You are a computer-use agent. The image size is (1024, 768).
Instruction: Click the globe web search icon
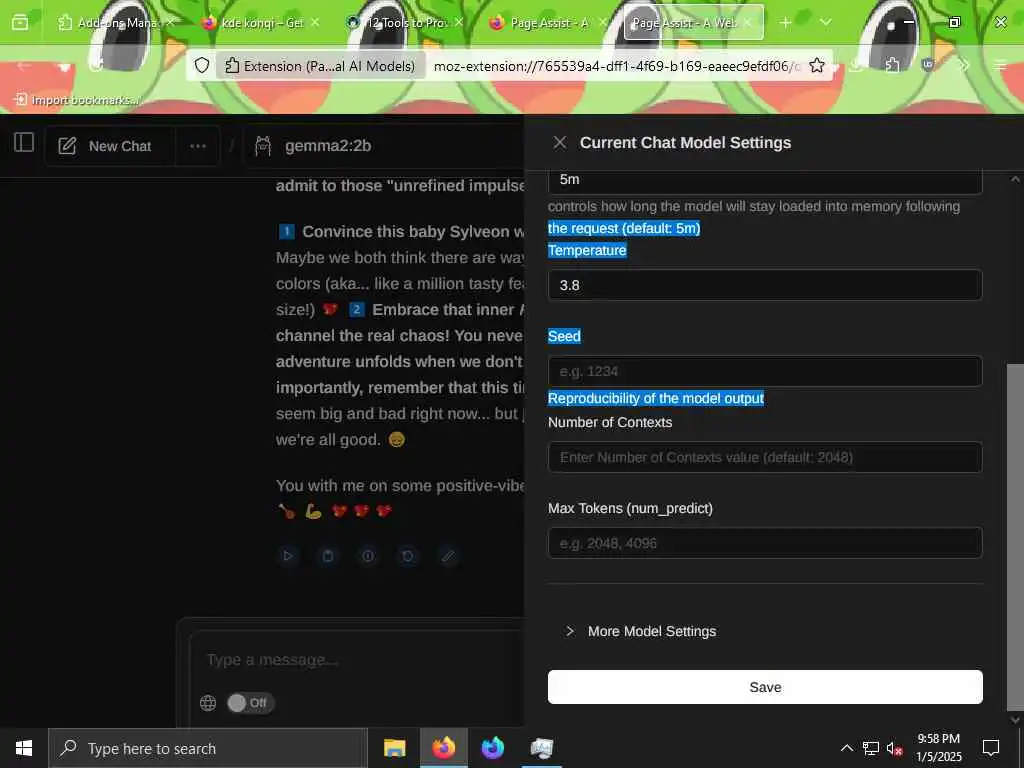point(208,703)
